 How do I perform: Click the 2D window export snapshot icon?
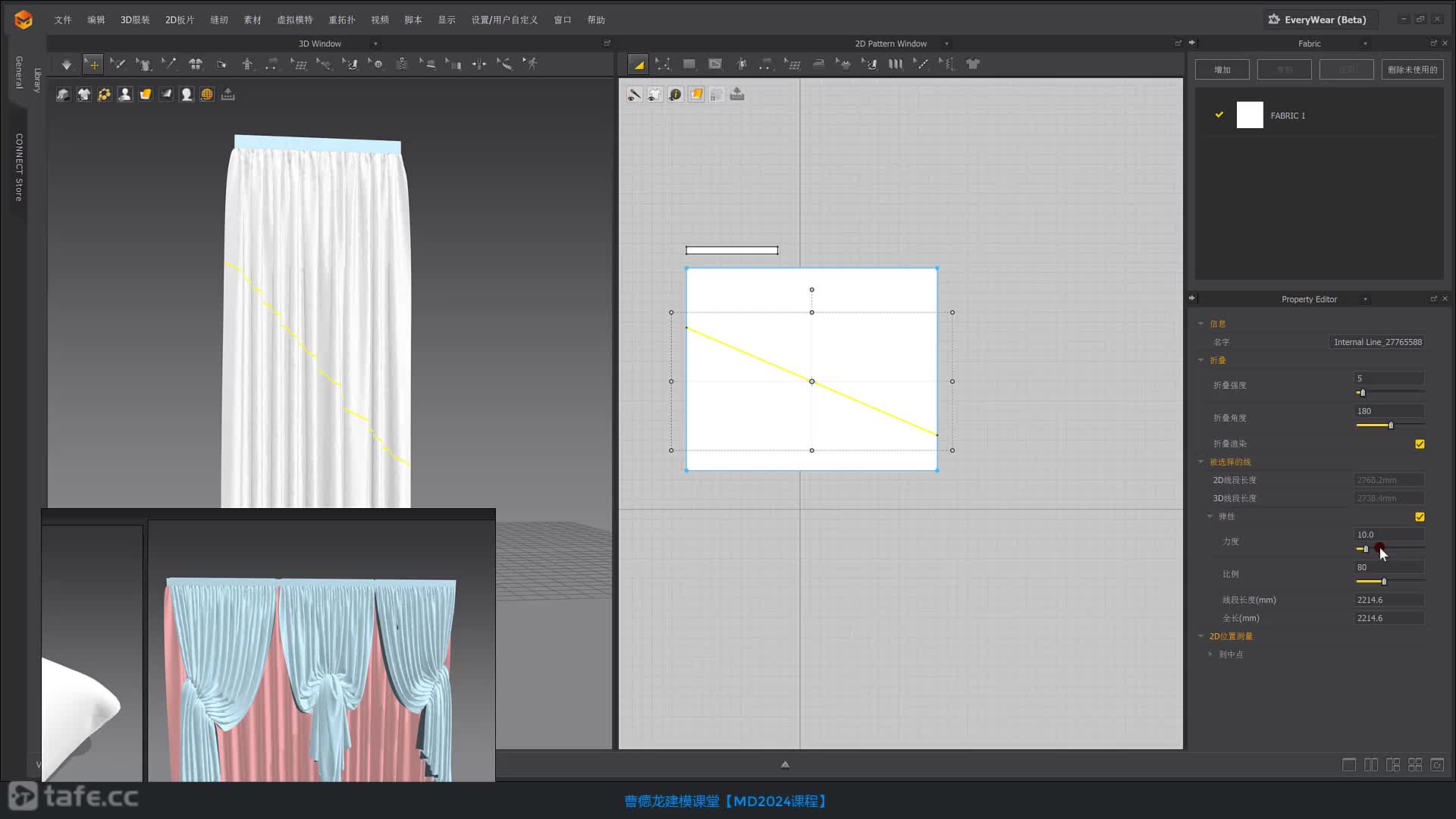[737, 94]
